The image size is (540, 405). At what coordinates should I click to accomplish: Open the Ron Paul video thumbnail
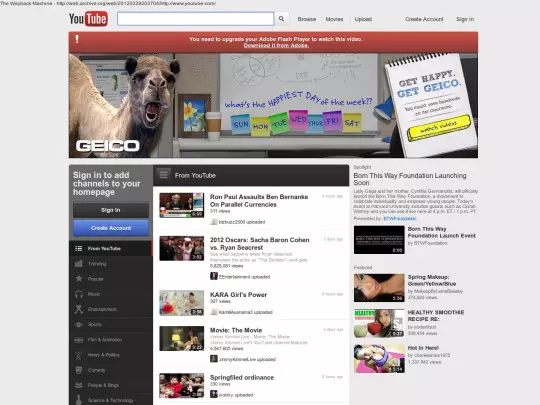[x=181, y=205]
